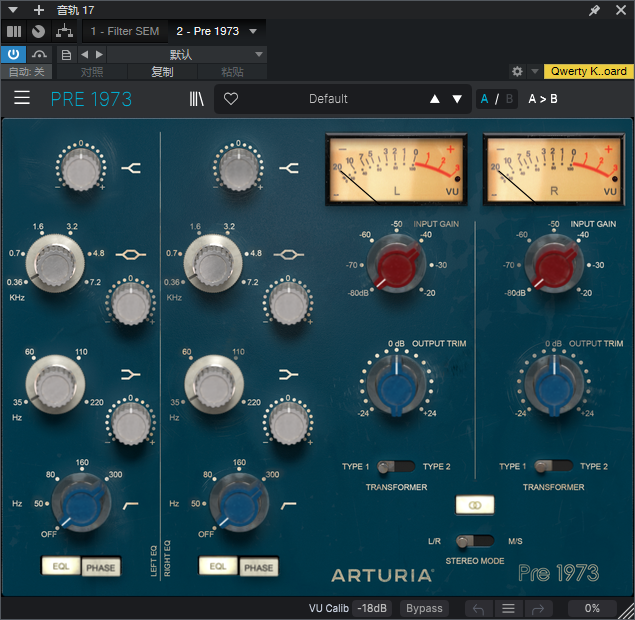Click the right channel OUTPUT TRIM knob

[x=554, y=385]
